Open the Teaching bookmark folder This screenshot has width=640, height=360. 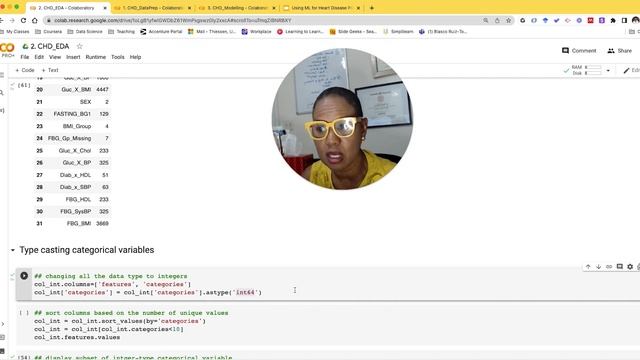pos(121,31)
